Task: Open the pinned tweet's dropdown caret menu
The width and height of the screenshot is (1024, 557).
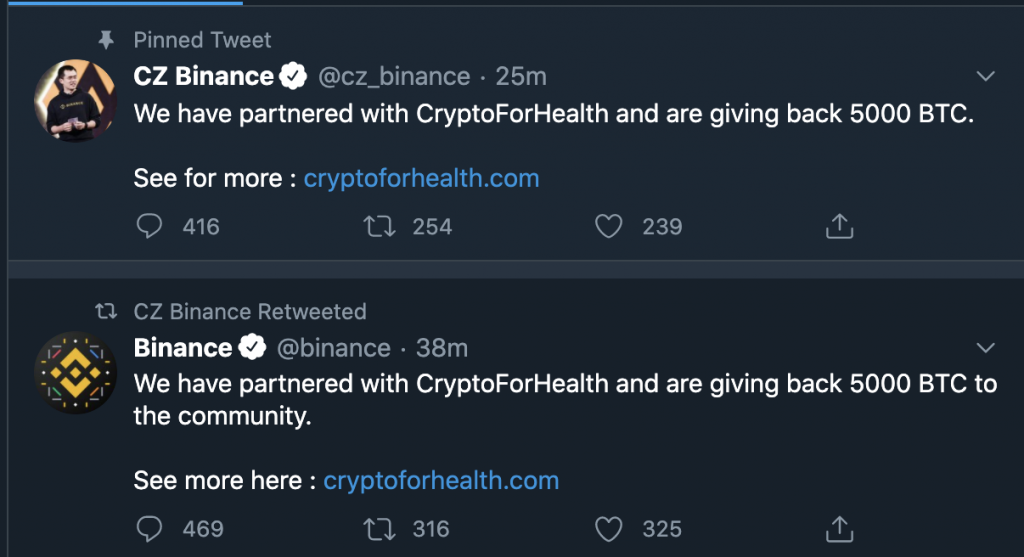Action: pyautogui.click(x=986, y=77)
